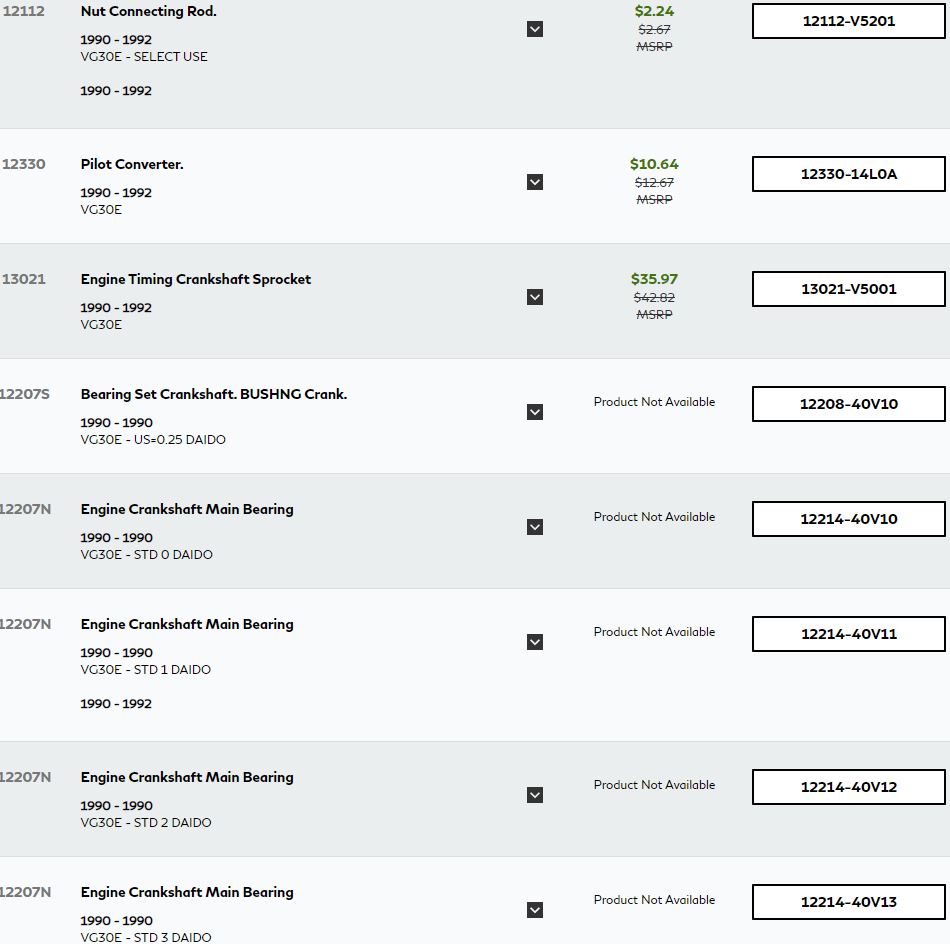
Task: Expand Bearing Set Crankshaft BUSHNG Crank row
Action: coord(534,412)
